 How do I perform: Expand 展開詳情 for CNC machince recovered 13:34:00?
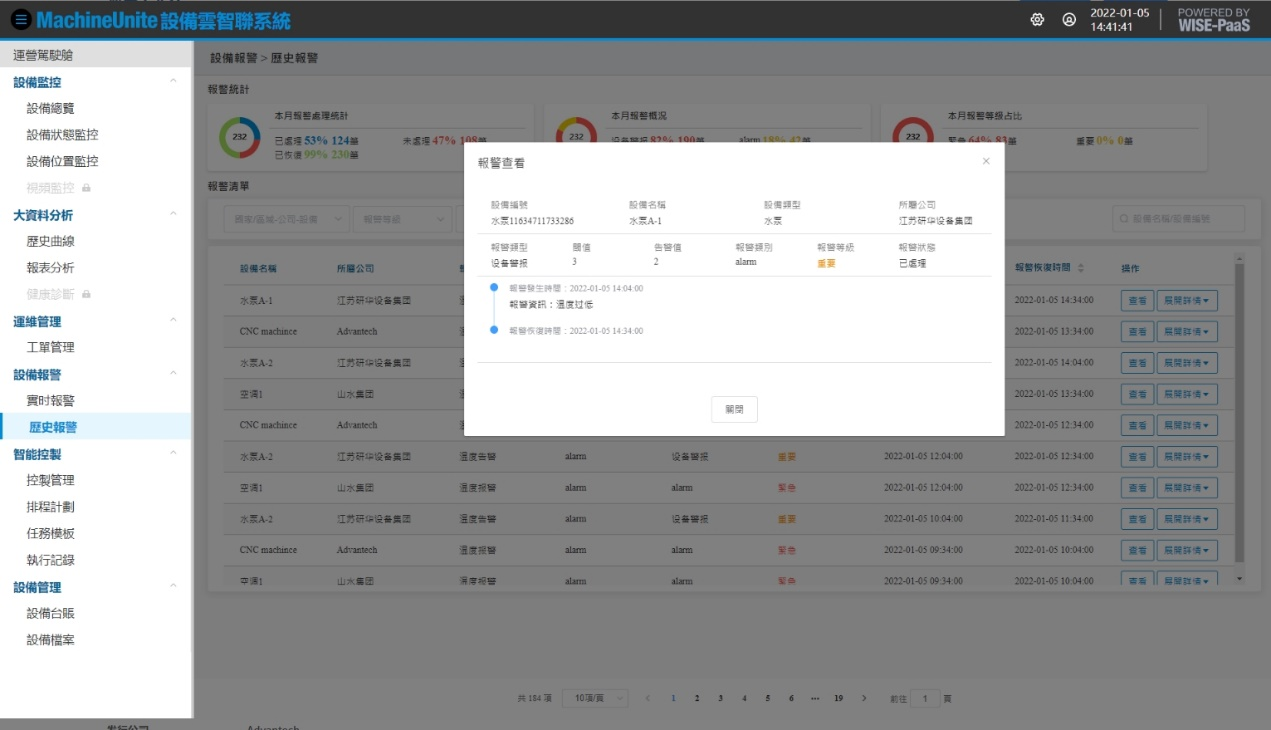pos(1187,331)
